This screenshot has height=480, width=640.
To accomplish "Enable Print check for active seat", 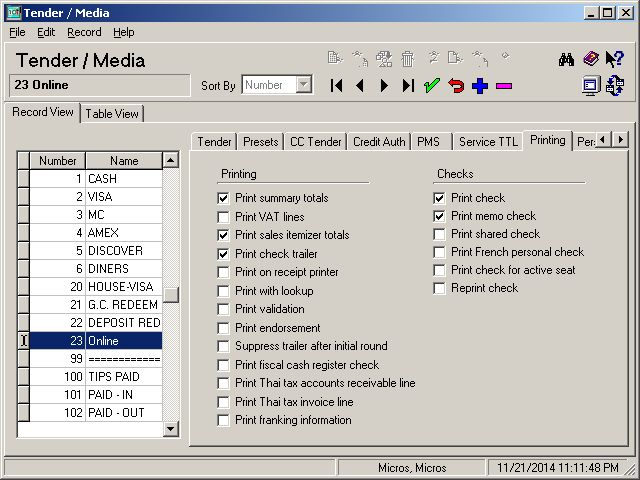I will 439,270.
